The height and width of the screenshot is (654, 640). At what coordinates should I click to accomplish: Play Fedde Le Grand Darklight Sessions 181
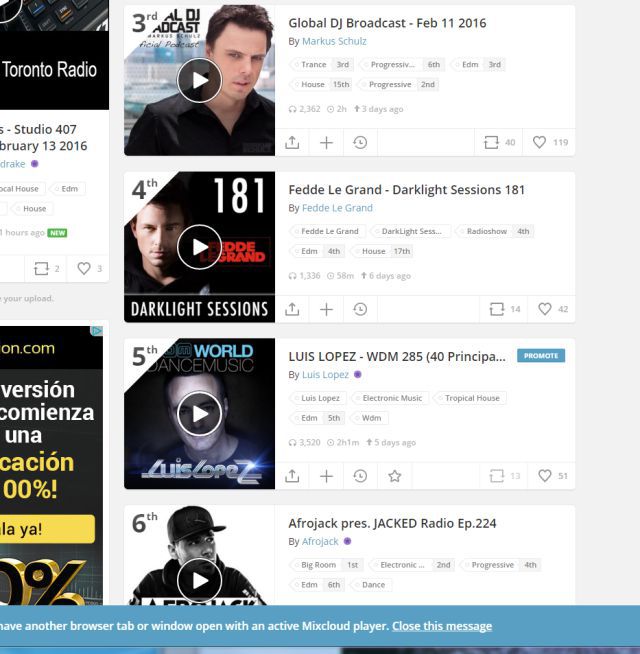tap(199, 247)
